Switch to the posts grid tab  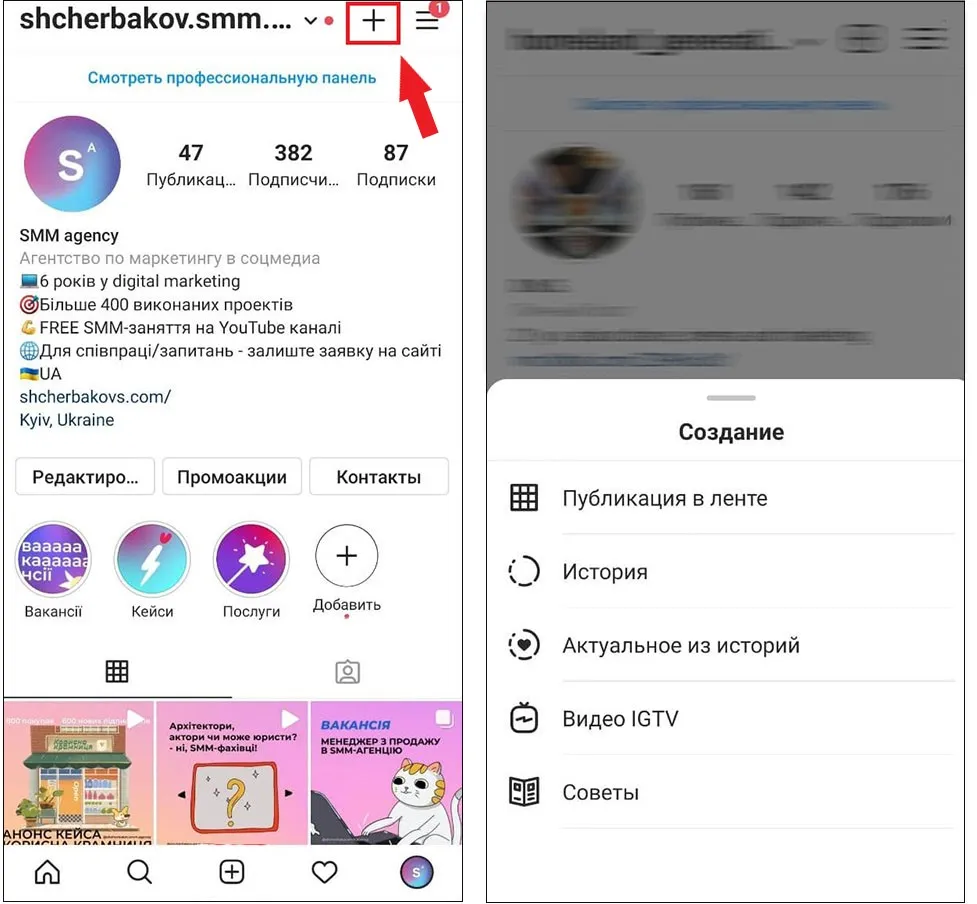point(117,672)
